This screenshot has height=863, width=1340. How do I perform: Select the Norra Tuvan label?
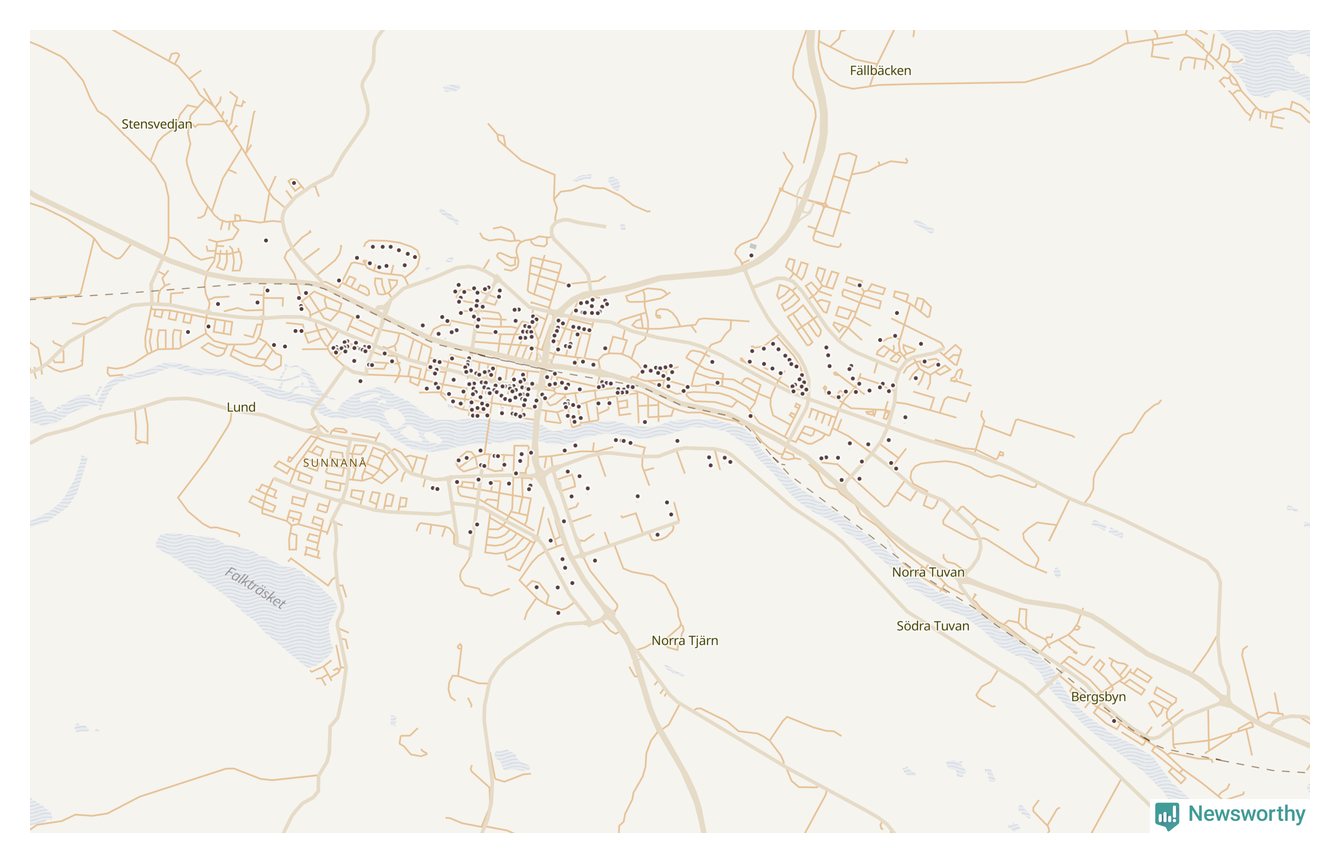pyautogui.click(x=928, y=572)
